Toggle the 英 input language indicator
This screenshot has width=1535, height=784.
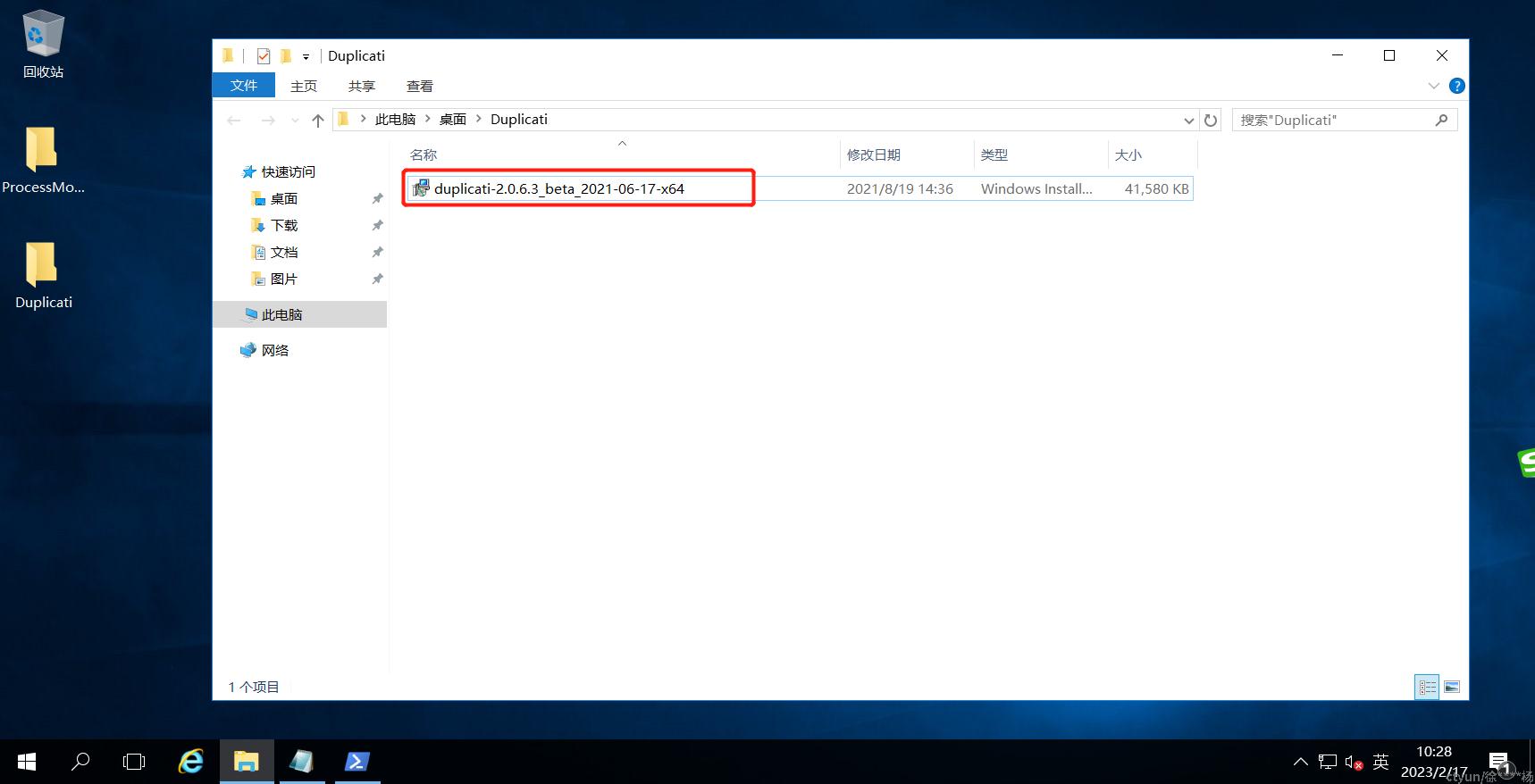[x=1380, y=762]
